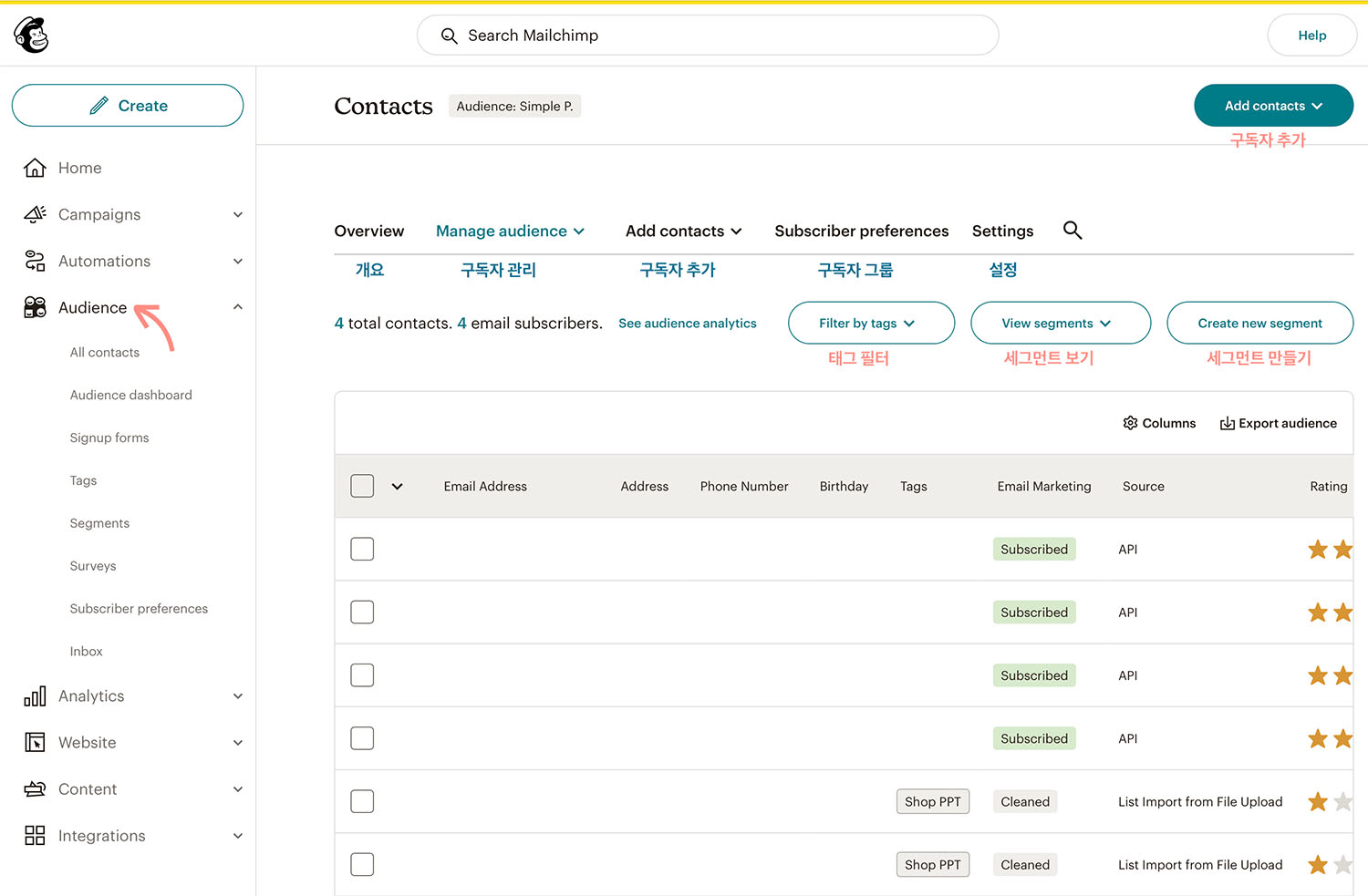Open Surveys in the sidebar

93,566
